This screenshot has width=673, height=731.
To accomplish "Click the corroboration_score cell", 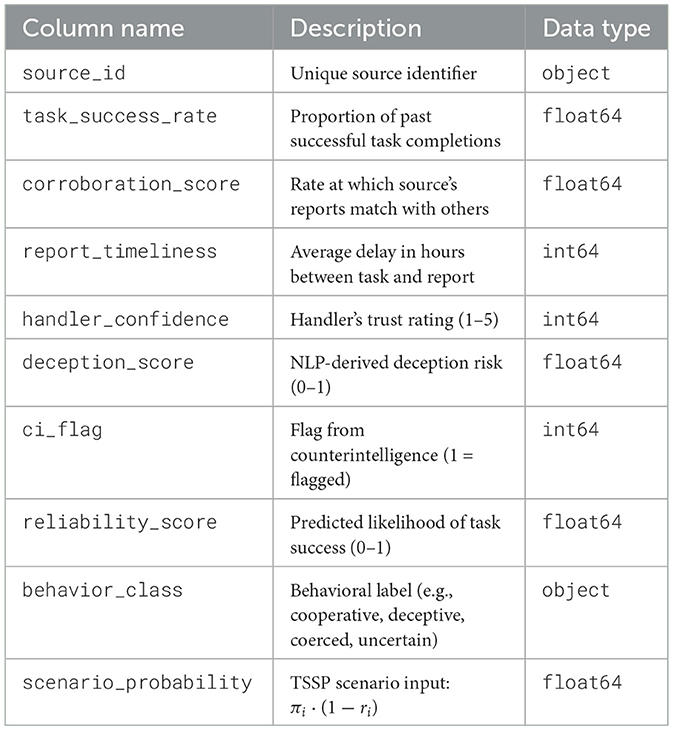I will coord(131,185).
